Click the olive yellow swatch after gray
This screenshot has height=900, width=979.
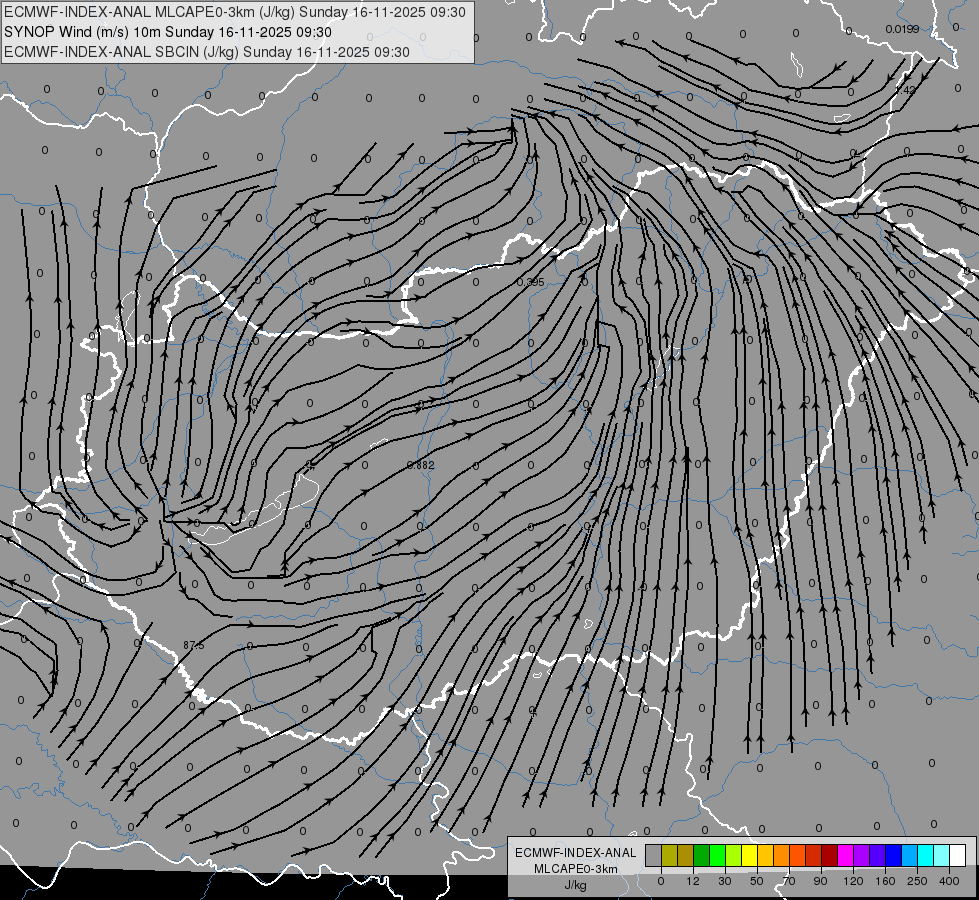669,855
